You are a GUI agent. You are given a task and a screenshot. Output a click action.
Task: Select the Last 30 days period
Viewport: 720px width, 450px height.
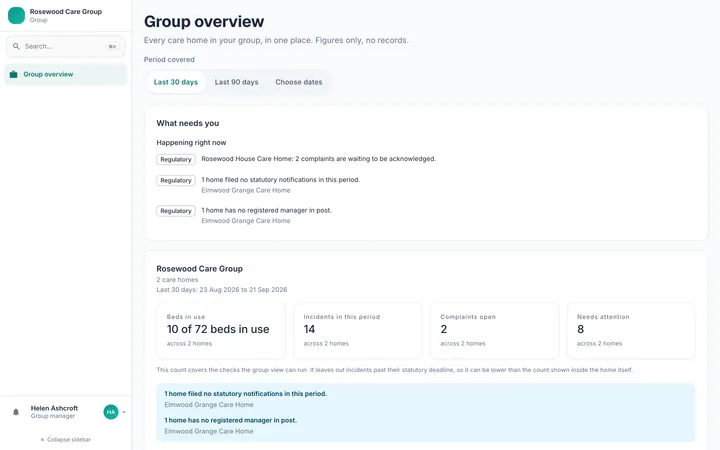(x=175, y=82)
